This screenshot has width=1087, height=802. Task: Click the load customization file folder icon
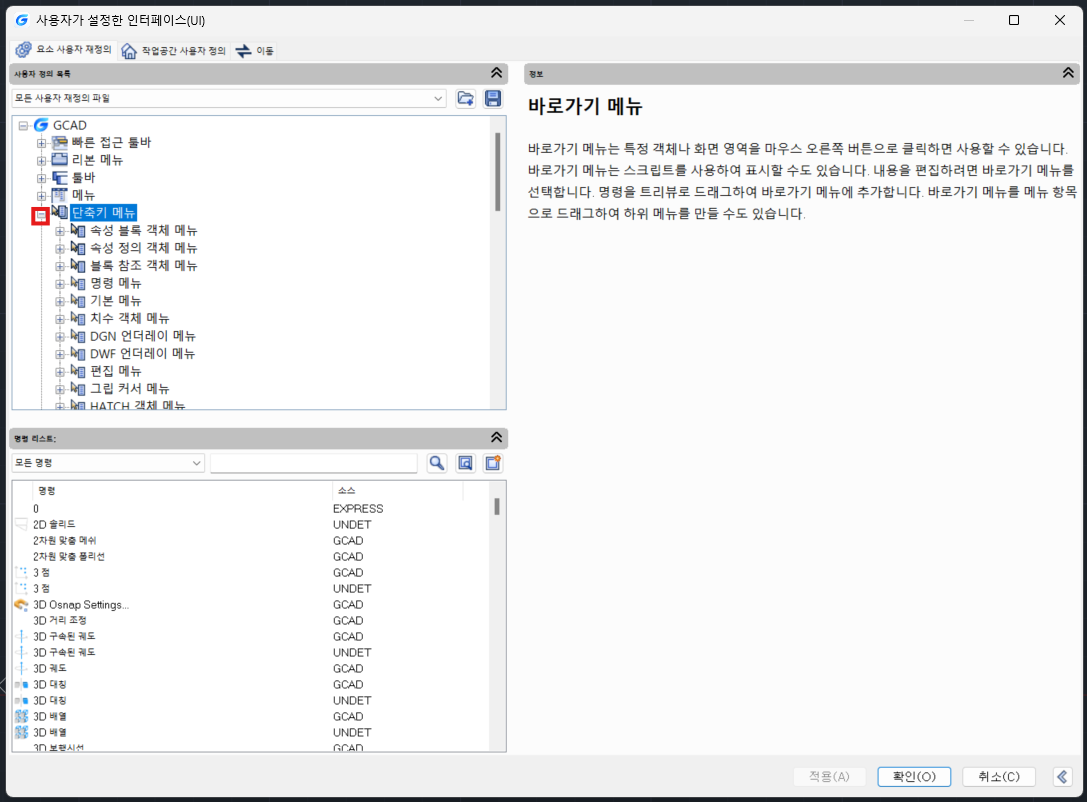465,98
